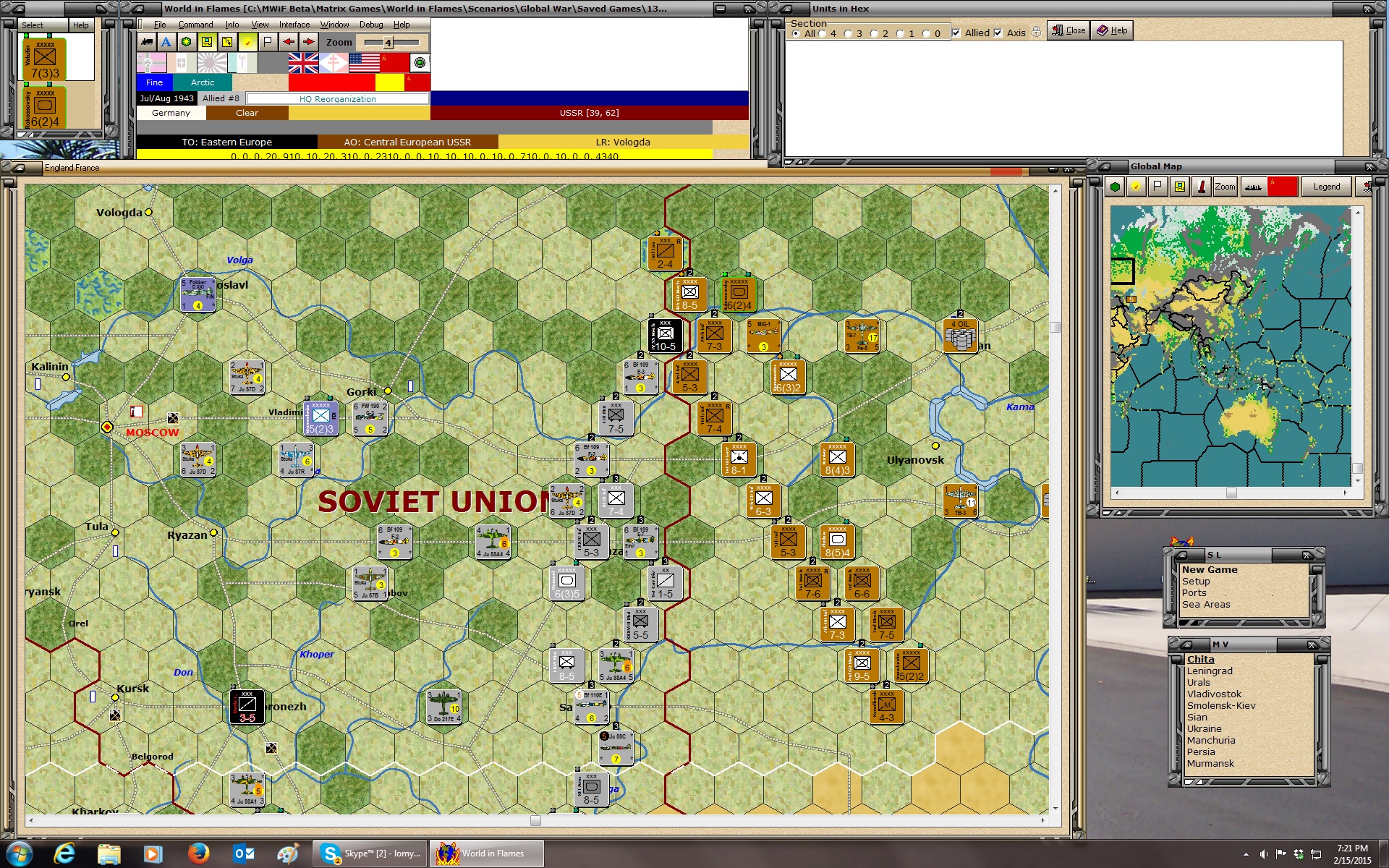Click the blue letter A toolbar icon
The height and width of the screenshot is (868, 1389).
click(x=166, y=42)
